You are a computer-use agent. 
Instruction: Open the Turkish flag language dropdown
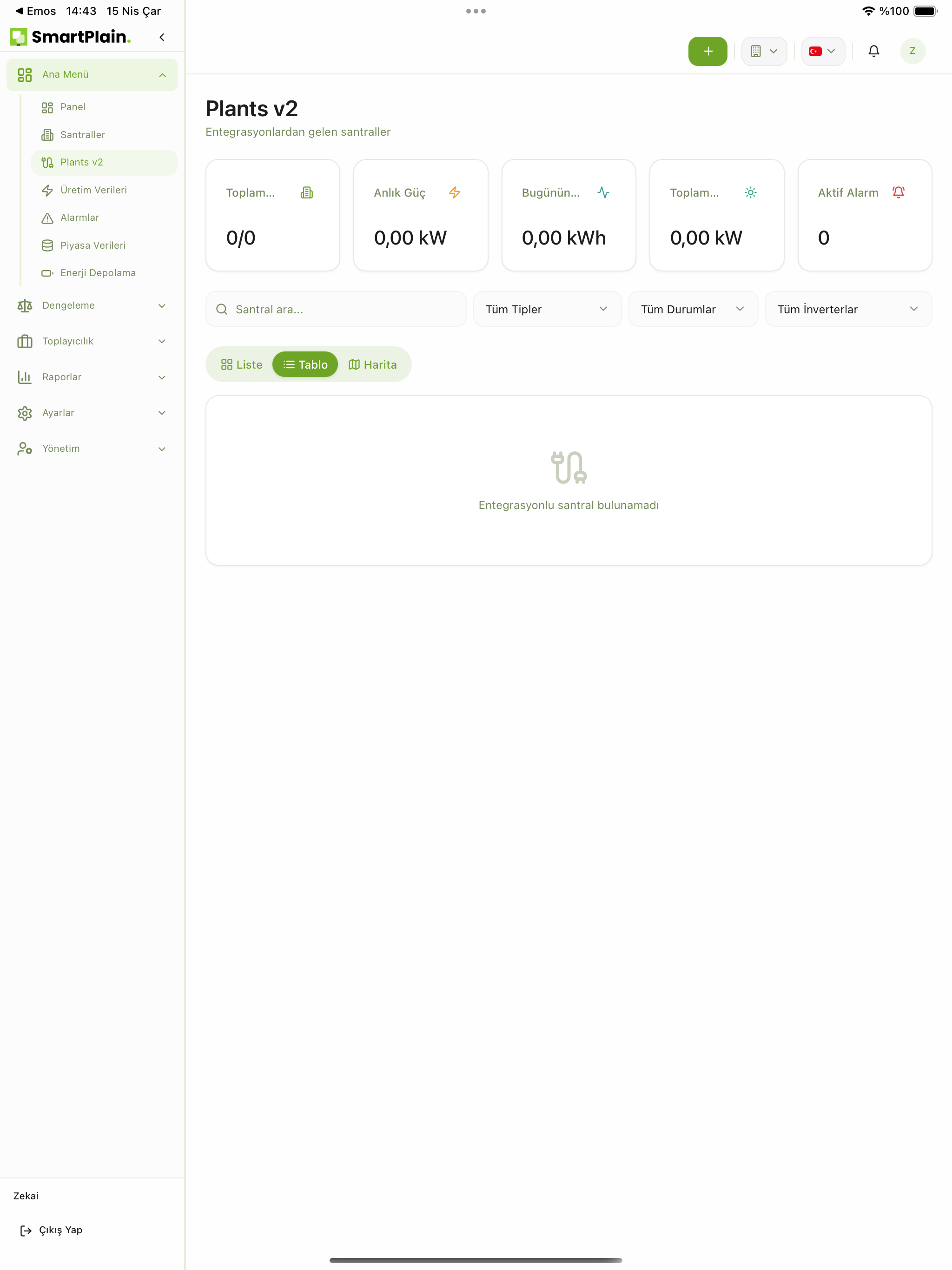[x=822, y=51]
